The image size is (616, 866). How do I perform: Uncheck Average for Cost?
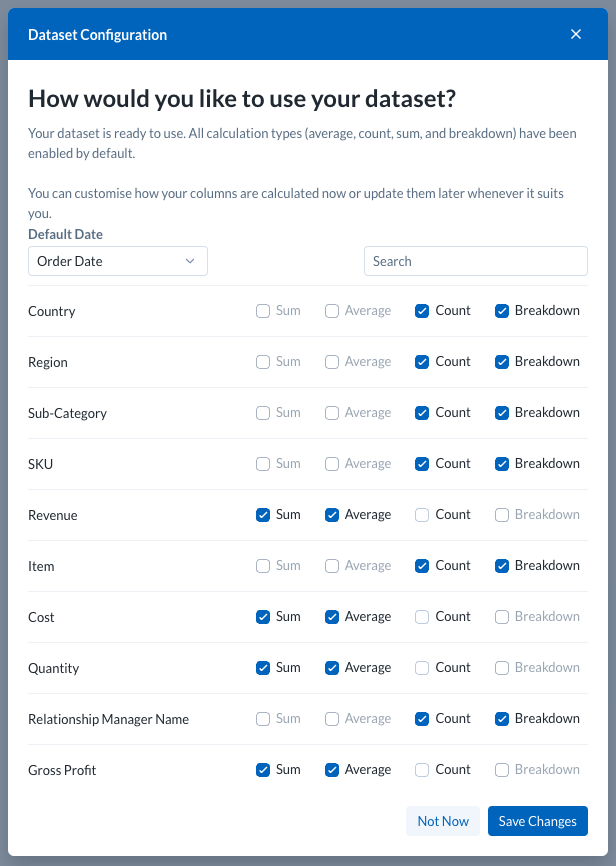(x=331, y=616)
